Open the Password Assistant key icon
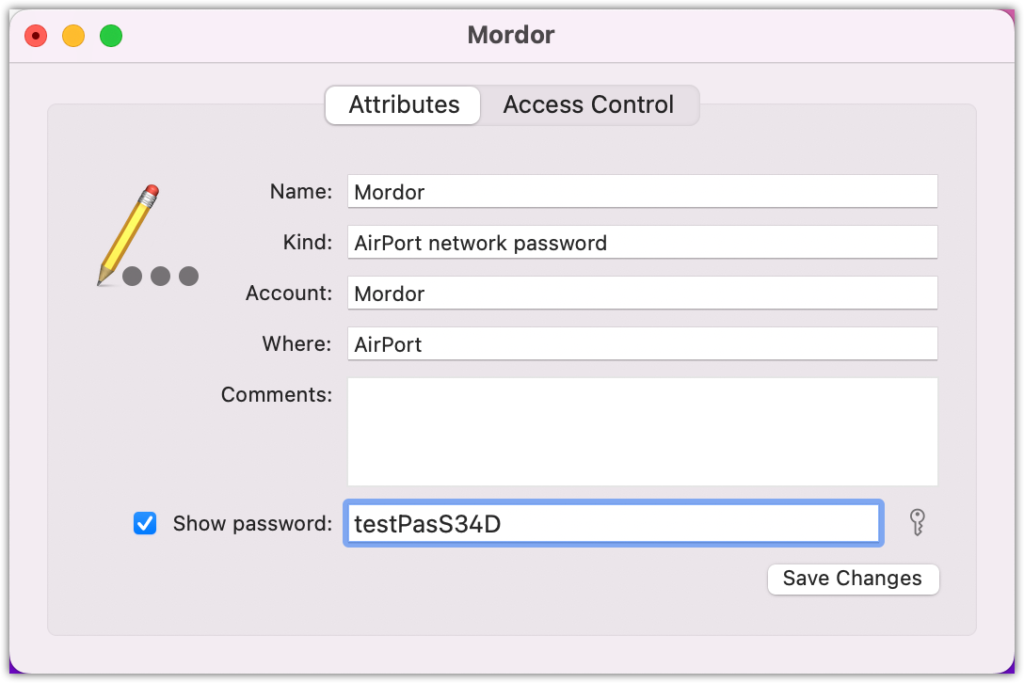This screenshot has width=1024, height=683. 917,522
